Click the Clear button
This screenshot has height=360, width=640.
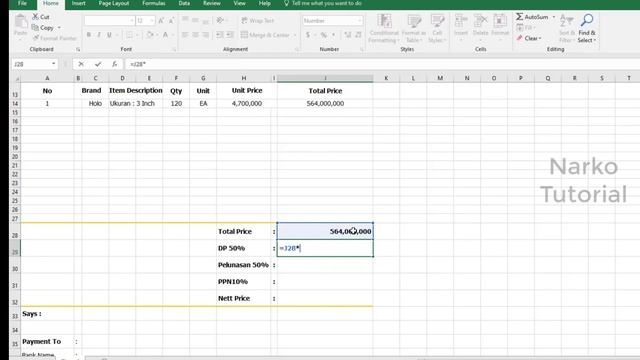coord(529,38)
